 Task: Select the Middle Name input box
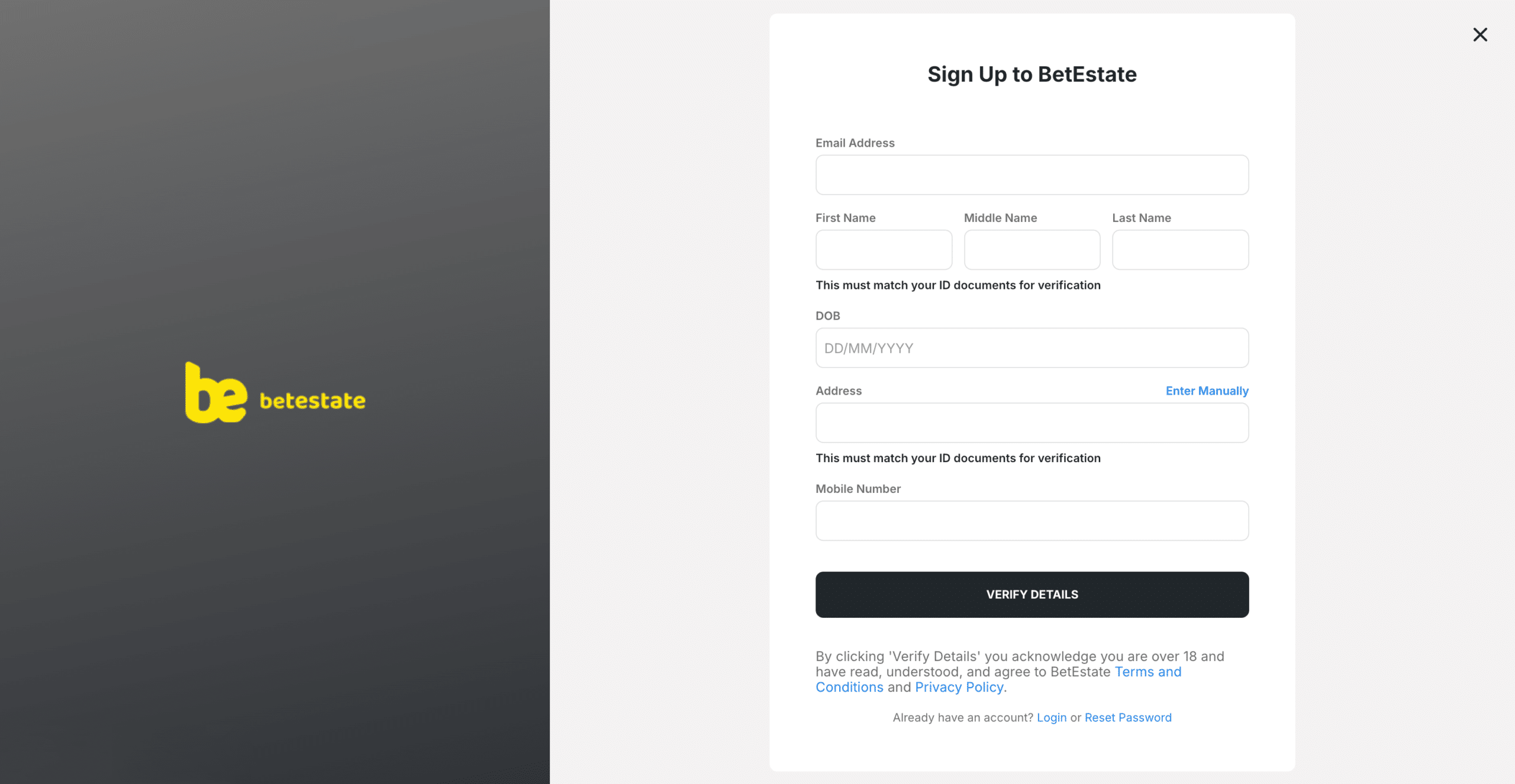[1032, 250]
